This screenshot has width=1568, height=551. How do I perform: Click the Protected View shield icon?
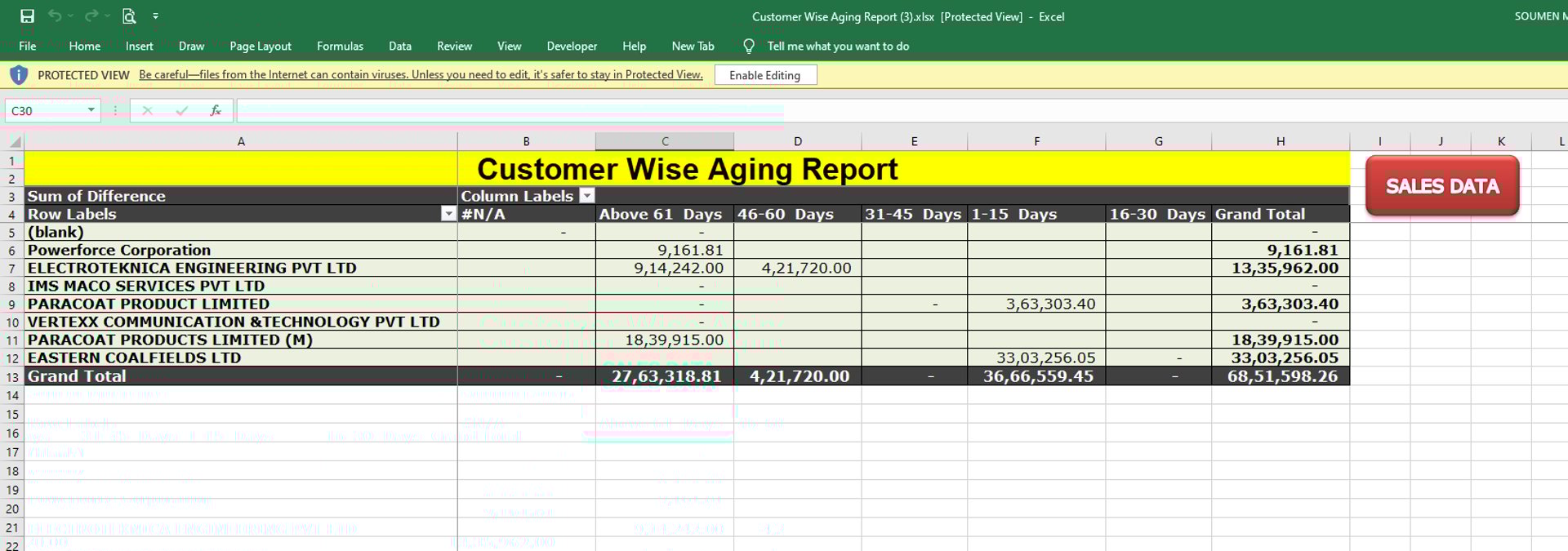(x=19, y=75)
